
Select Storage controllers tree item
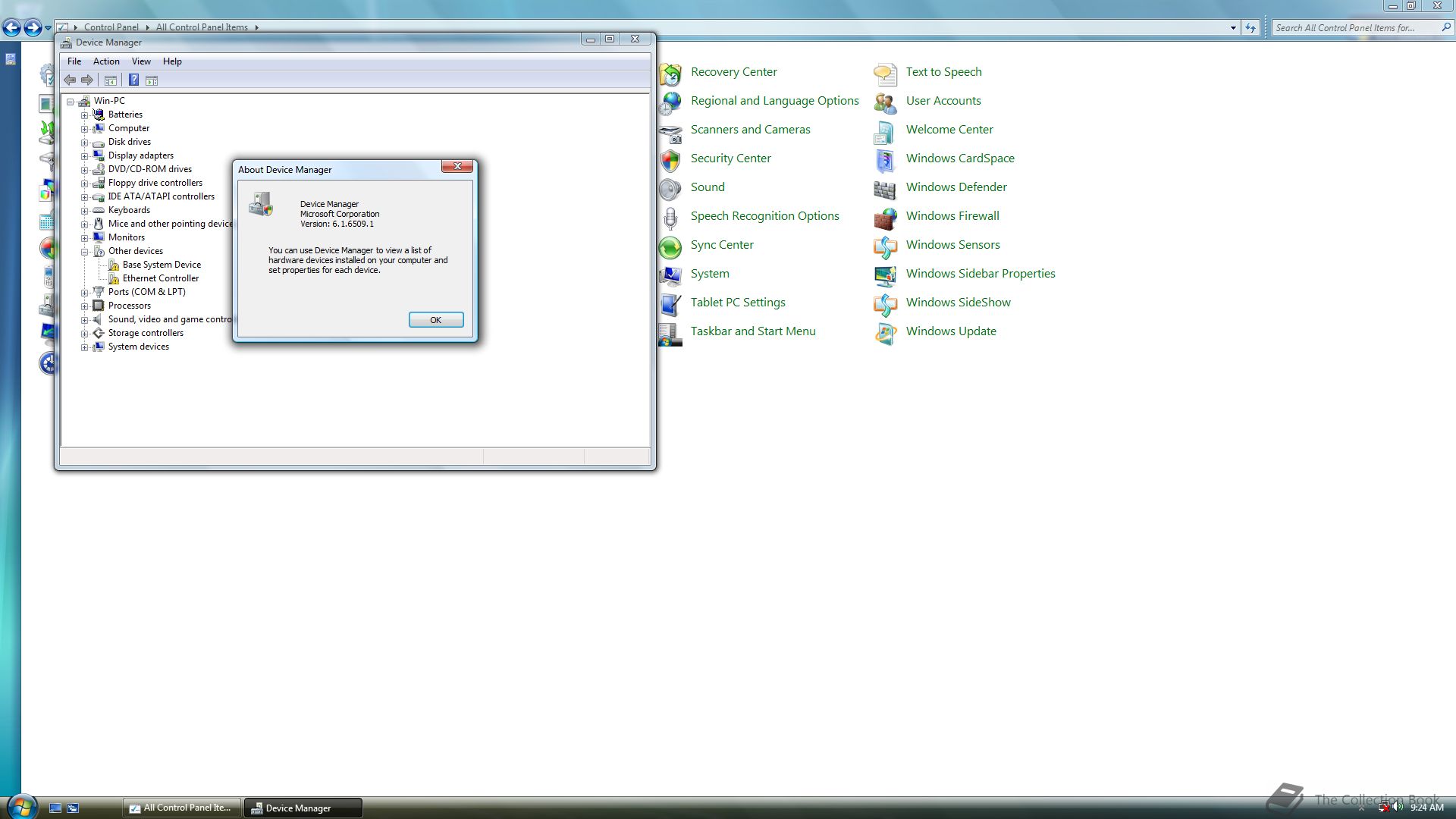click(x=146, y=333)
